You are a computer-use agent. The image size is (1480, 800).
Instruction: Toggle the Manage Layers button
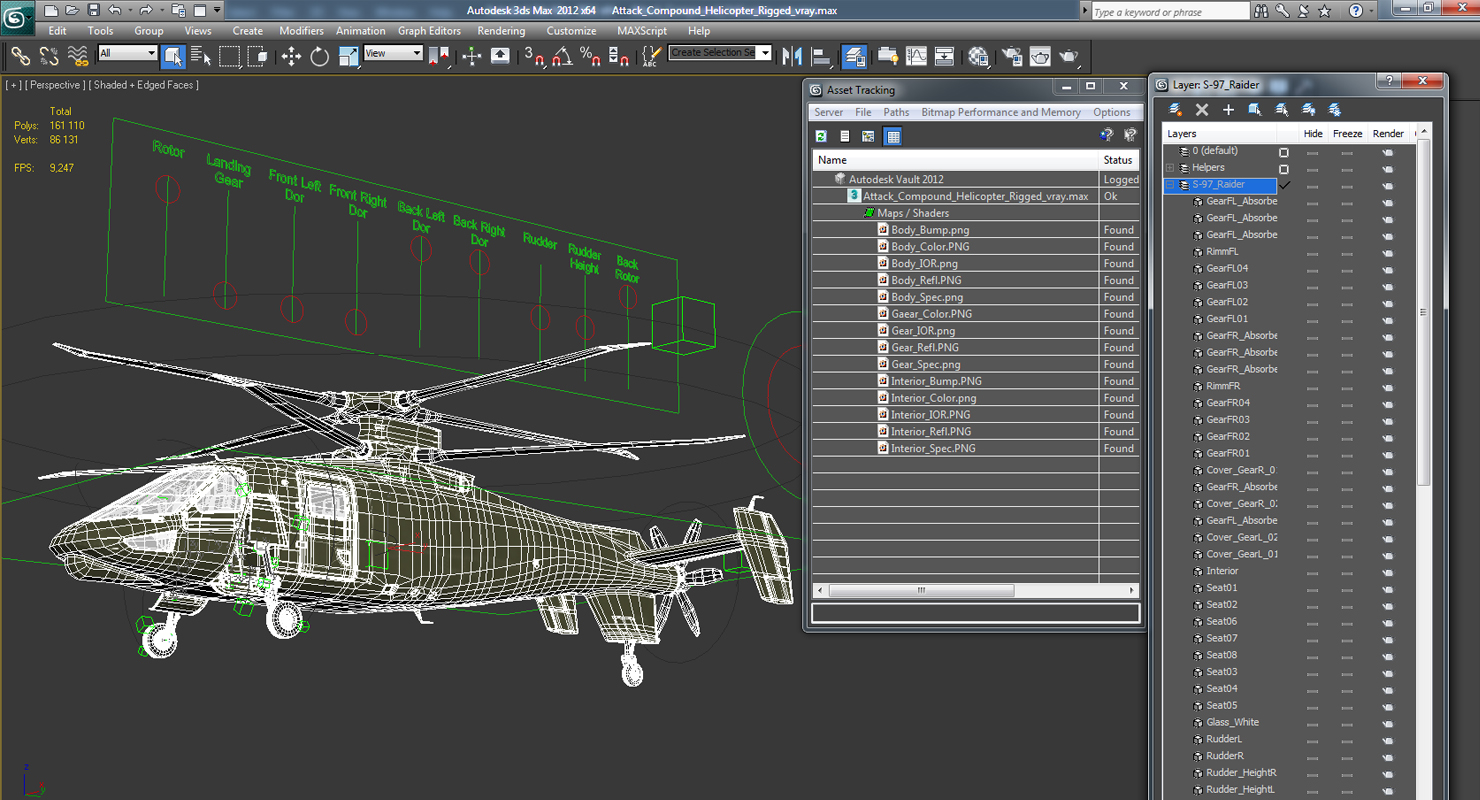854,56
